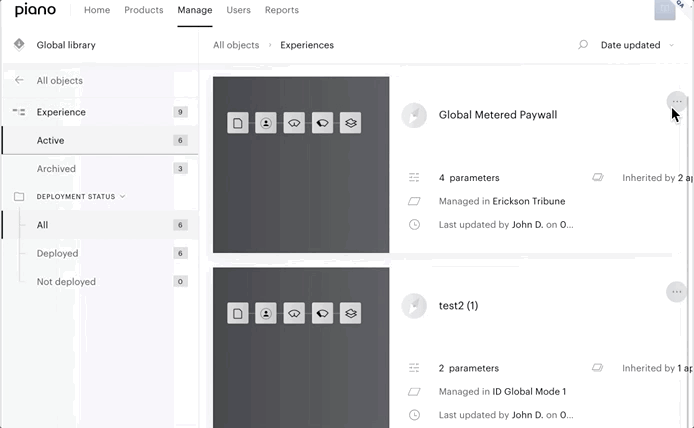Click tag icon in test2 (1) thumbnail

(322, 313)
